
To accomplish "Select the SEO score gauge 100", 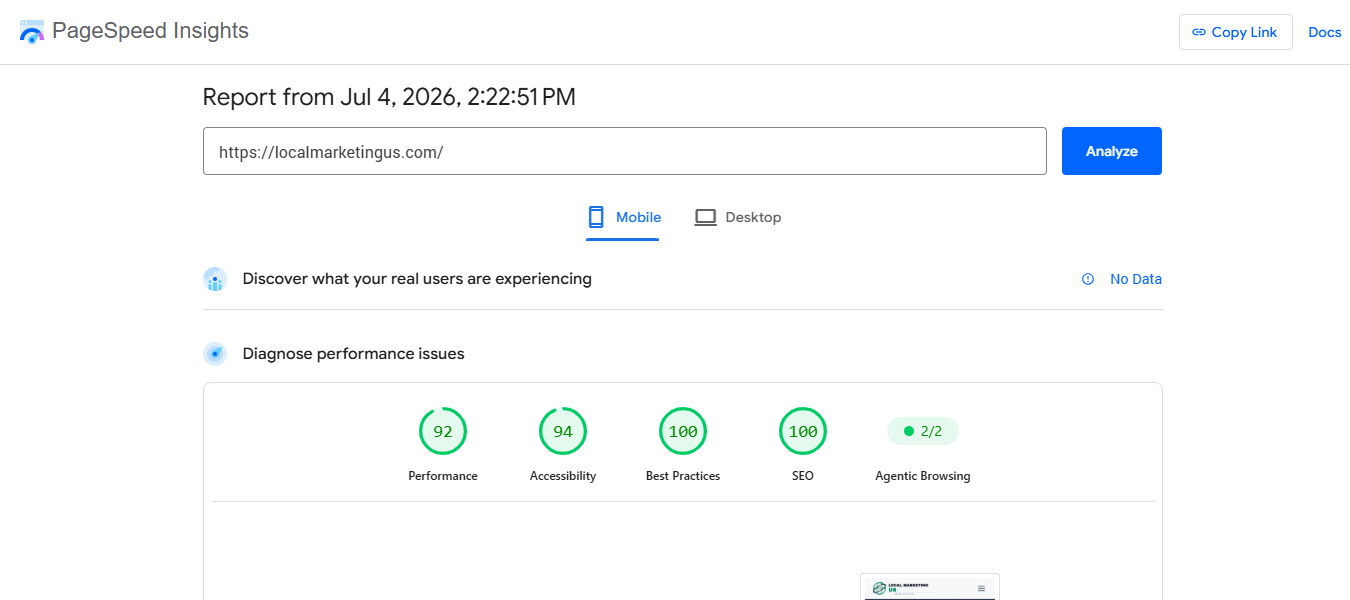I will (x=803, y=431).
